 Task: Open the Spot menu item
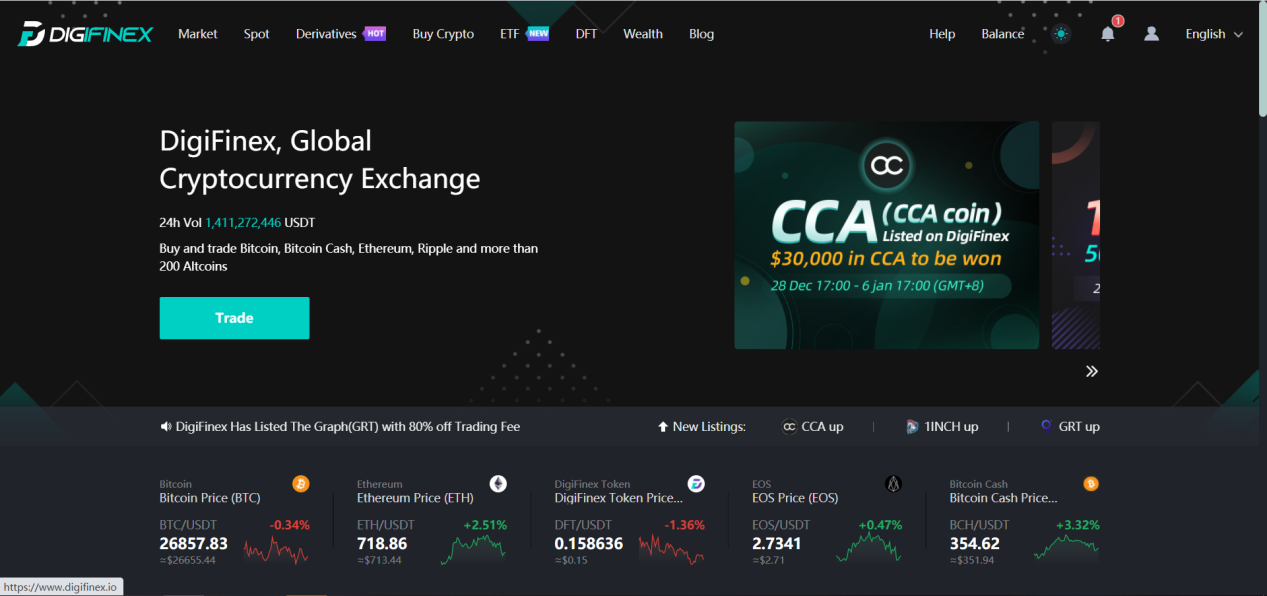click(x=256, y=34)
